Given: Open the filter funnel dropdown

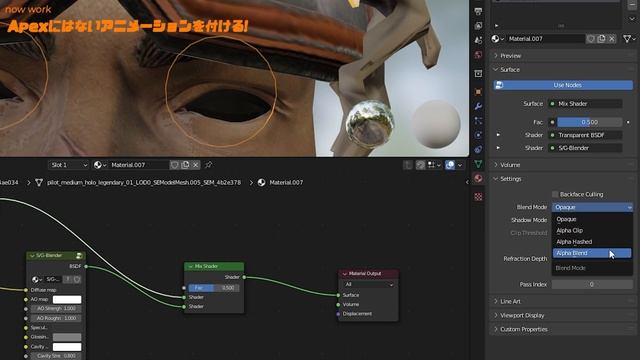Looking at the screenshot, I should point(629,39).
